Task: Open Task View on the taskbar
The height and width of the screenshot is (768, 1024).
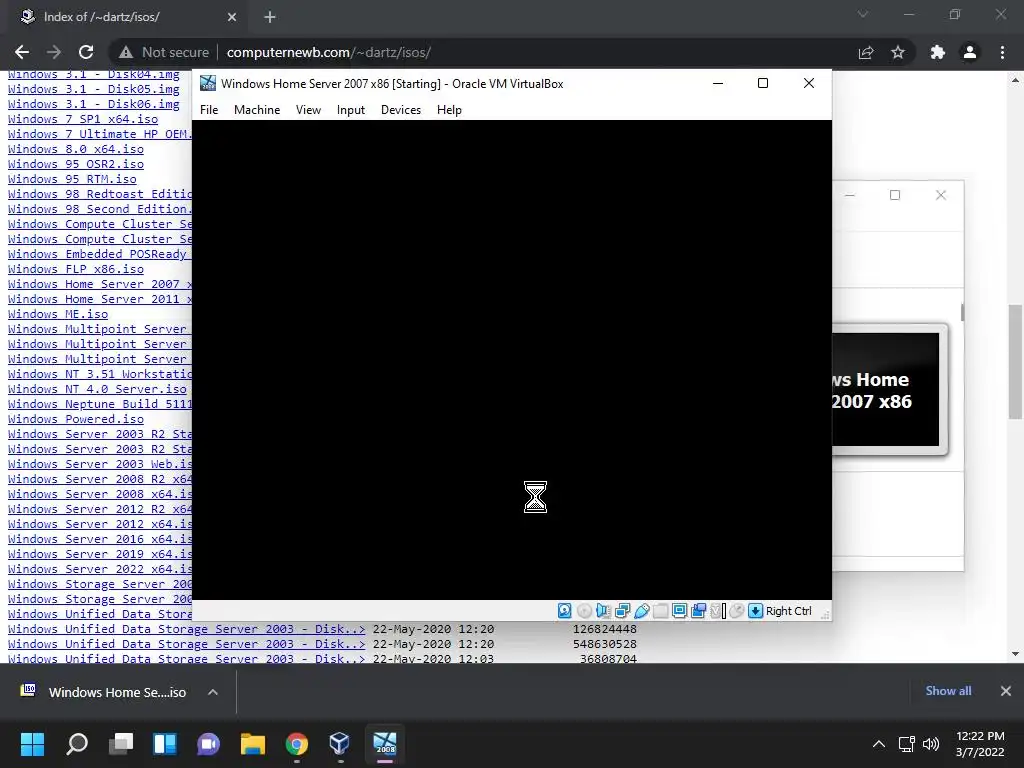Action: pyautogui.click(x=121, y=744)
